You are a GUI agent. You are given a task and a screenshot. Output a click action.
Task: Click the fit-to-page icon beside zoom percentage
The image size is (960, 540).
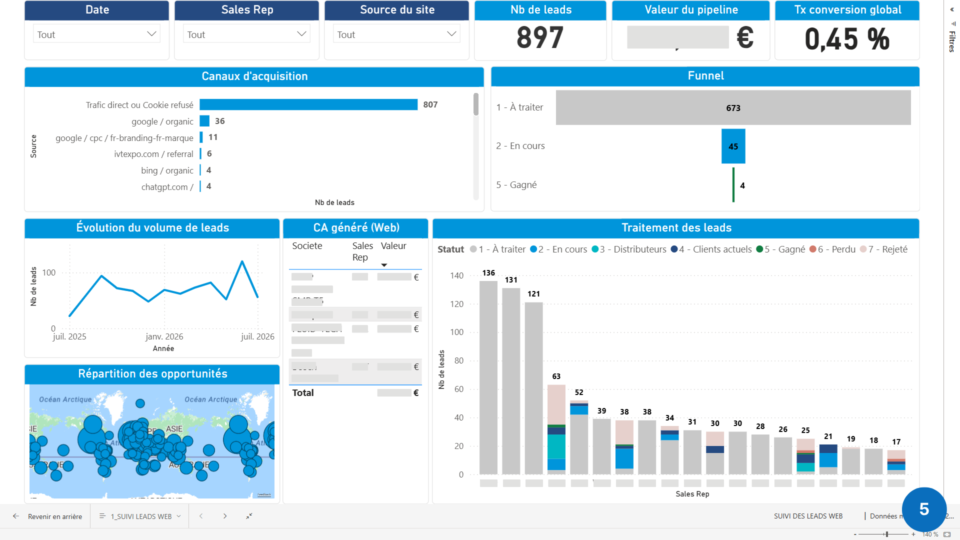point(947,534)
